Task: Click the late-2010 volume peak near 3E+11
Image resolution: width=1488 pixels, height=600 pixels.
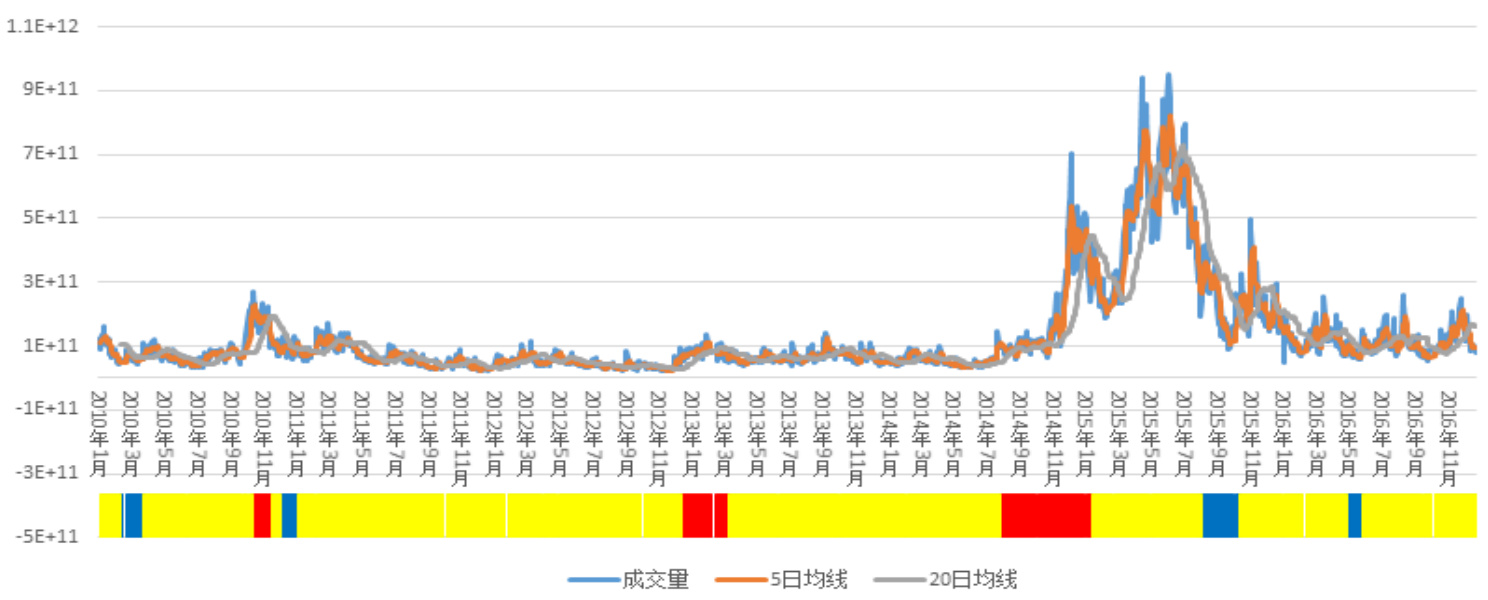Action: point(253,294)
